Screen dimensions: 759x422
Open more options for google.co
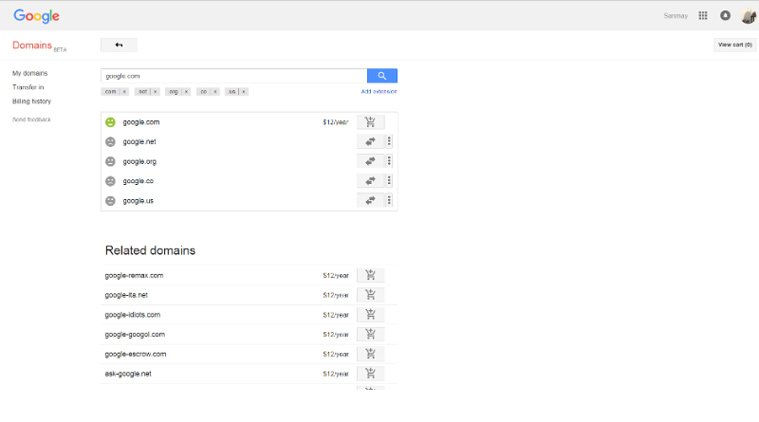pos(389,181)
